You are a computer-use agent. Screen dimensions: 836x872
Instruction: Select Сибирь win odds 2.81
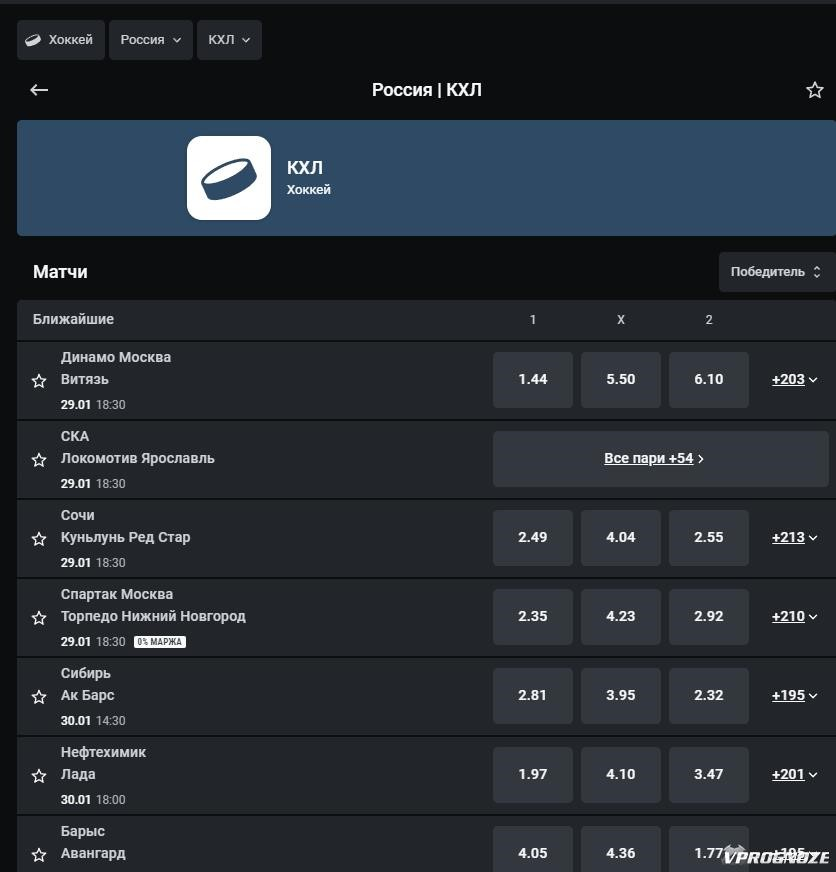533,696
